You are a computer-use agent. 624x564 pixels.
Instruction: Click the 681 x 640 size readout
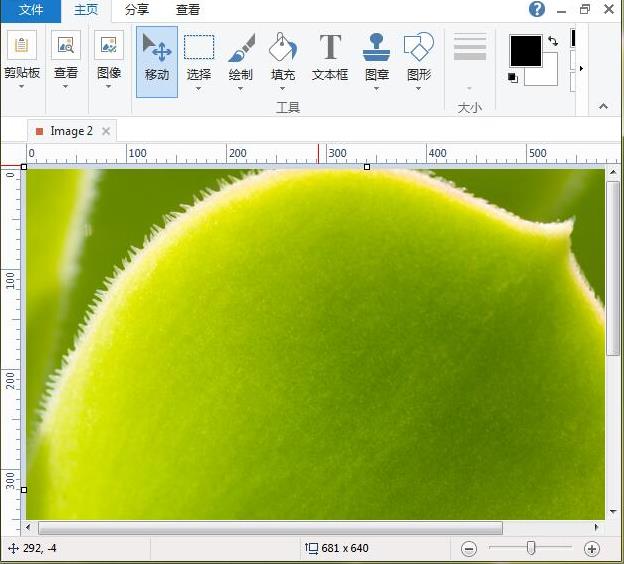345,548
